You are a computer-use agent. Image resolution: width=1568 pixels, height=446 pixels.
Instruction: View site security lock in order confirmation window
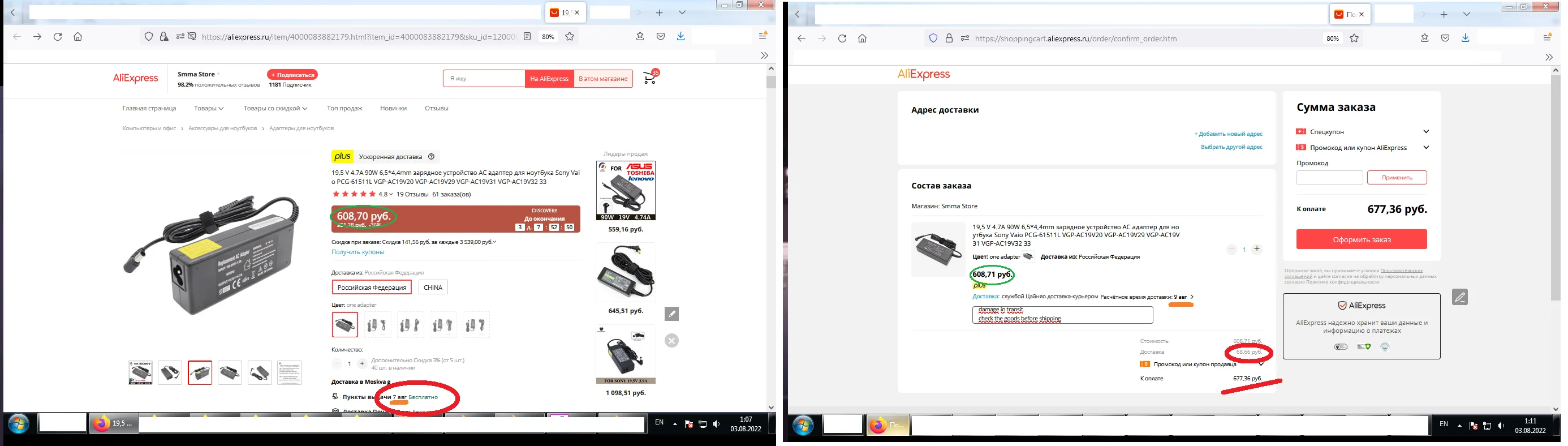[949, 38]
